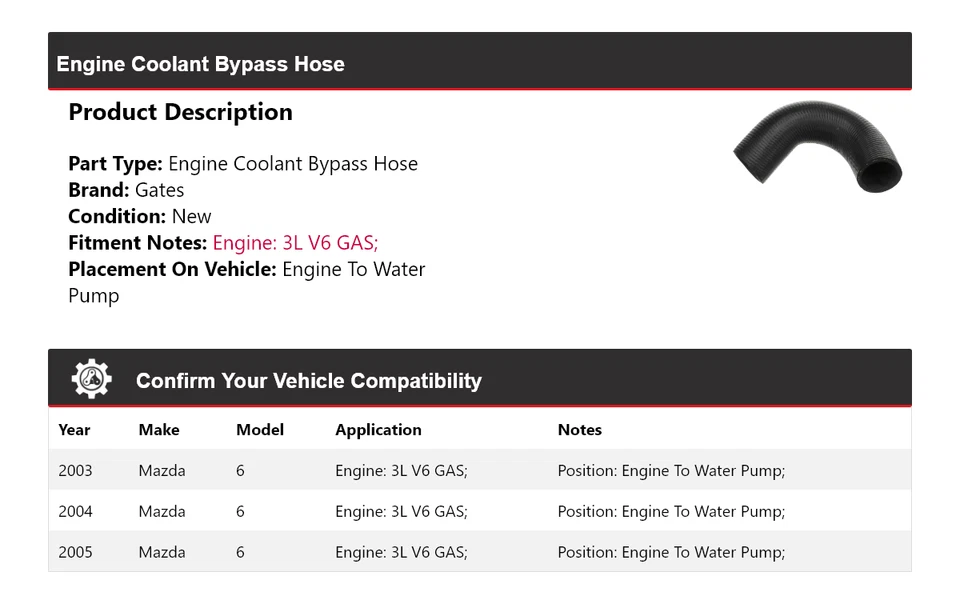Select the Notes column header
The width and height of the screenshot is (960, 604).
pyautogui.click(x=580, y=430)
